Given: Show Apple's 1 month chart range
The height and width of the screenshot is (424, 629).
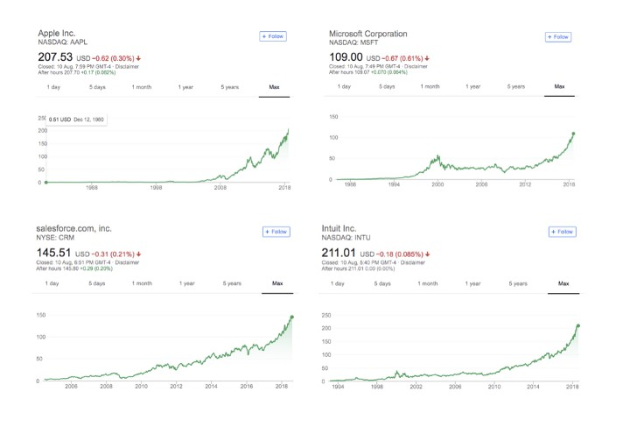Looking at the screenshot, I should [x=141, y=87].
